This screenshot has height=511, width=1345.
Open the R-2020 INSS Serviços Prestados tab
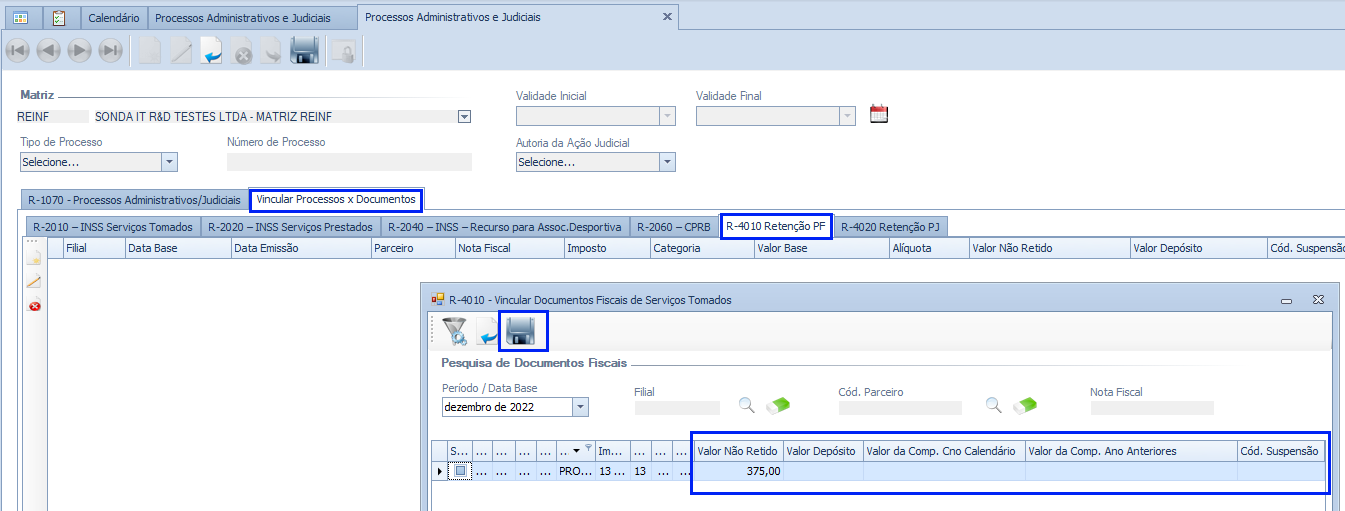point(290,227)
